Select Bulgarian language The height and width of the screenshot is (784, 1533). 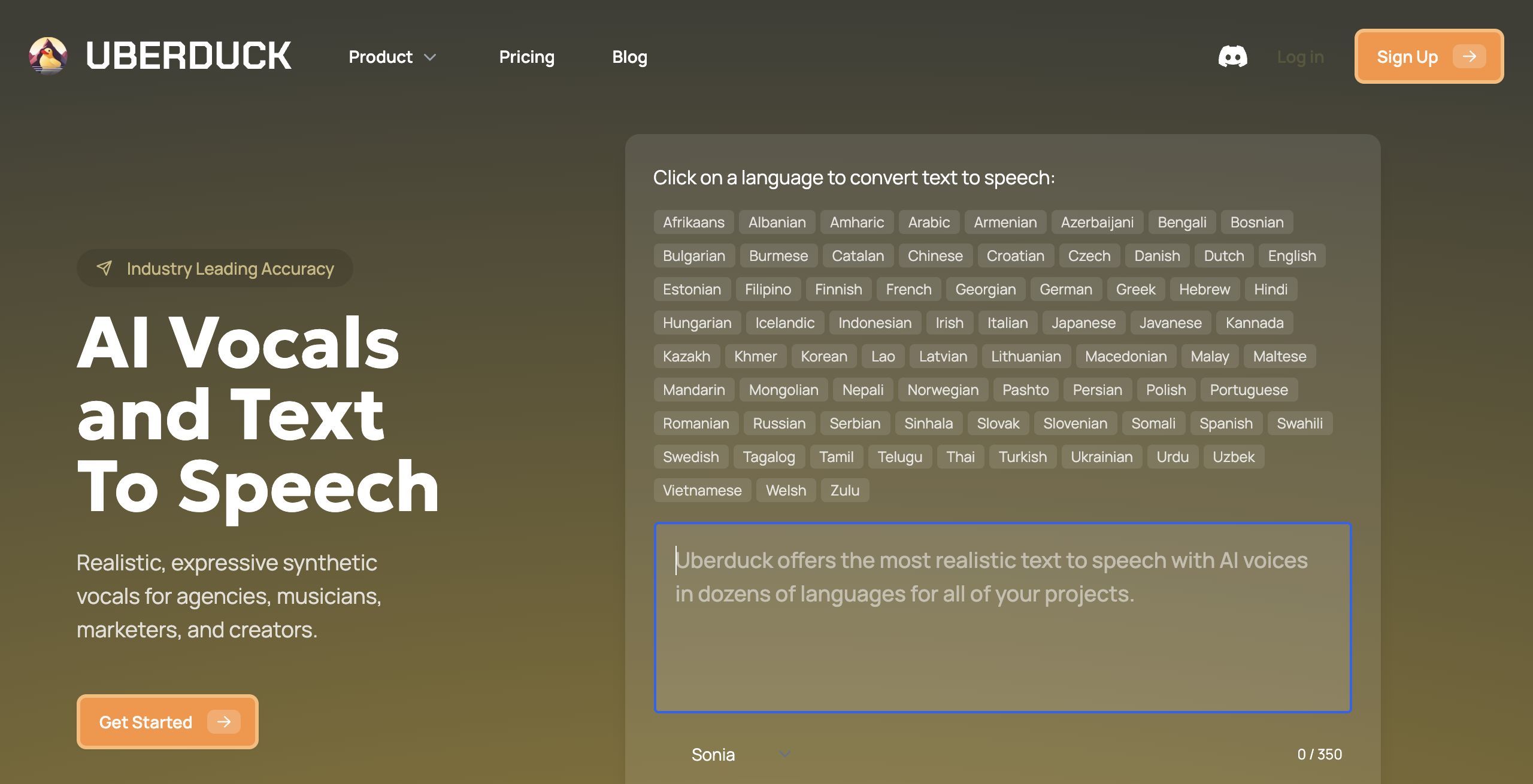[694, 256]
